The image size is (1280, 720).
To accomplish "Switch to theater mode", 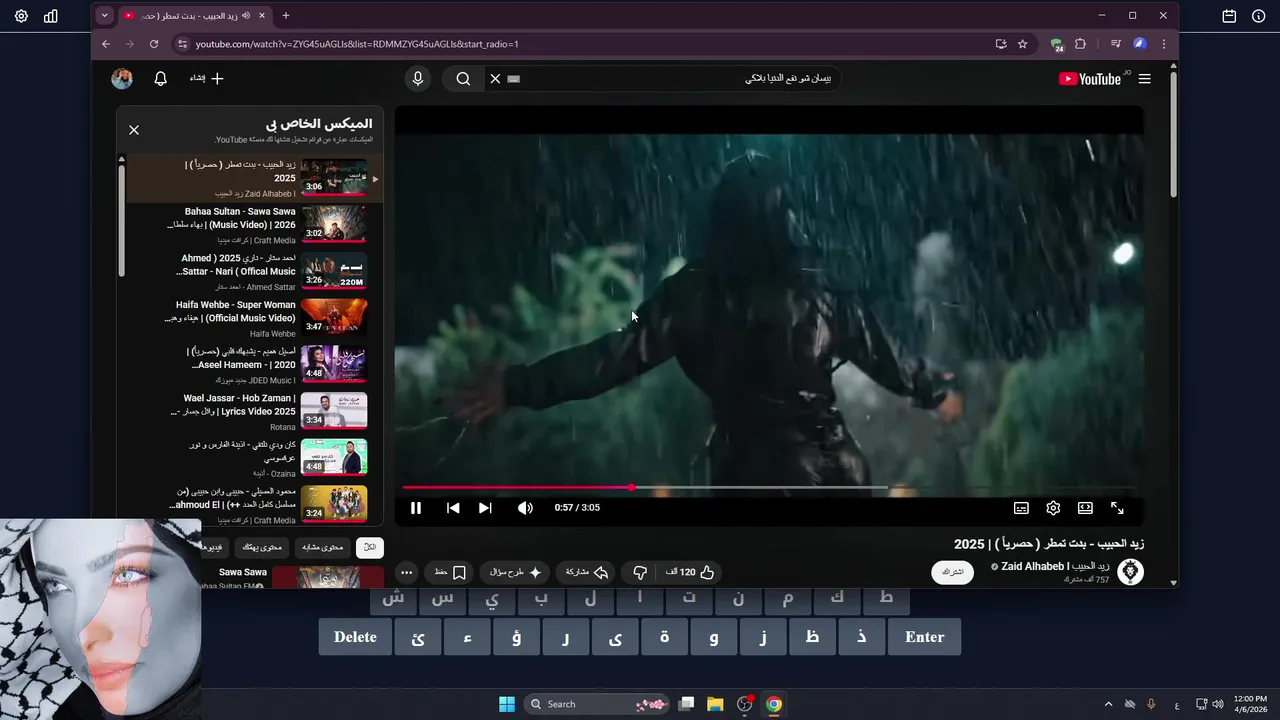I will pyautogui.click(x=1085, y=508).
